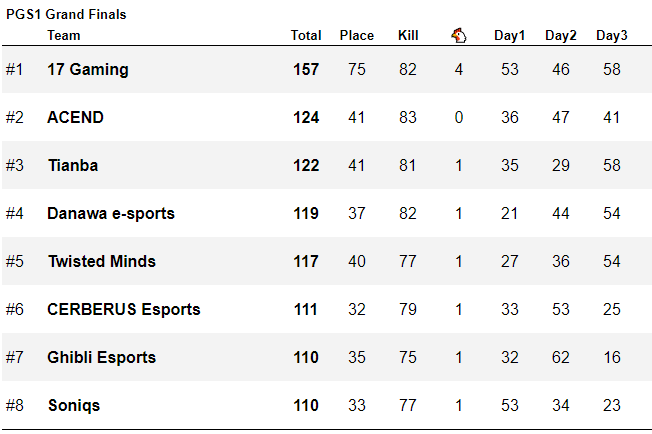Screen dimensions: 652x434
Task: Click the chicken dinner icon column header
Action: pos(458,36)
